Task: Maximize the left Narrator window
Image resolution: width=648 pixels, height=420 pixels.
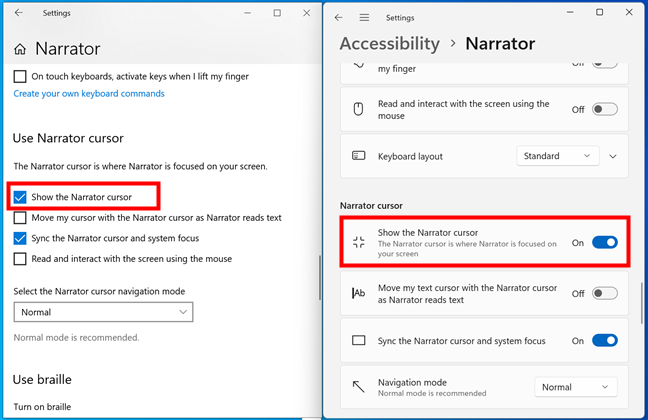Action: 277,13
